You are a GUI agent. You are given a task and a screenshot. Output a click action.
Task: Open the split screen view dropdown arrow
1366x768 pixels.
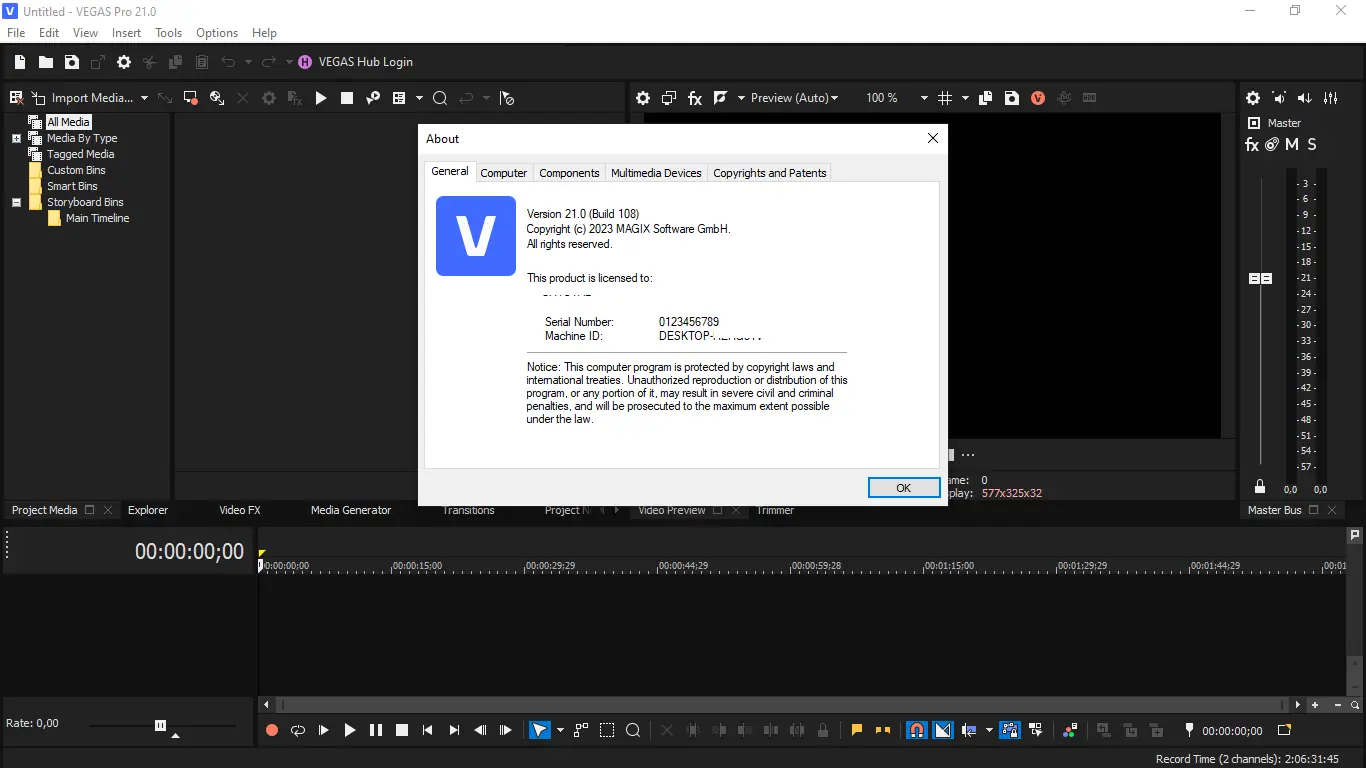tap(741, 98)
